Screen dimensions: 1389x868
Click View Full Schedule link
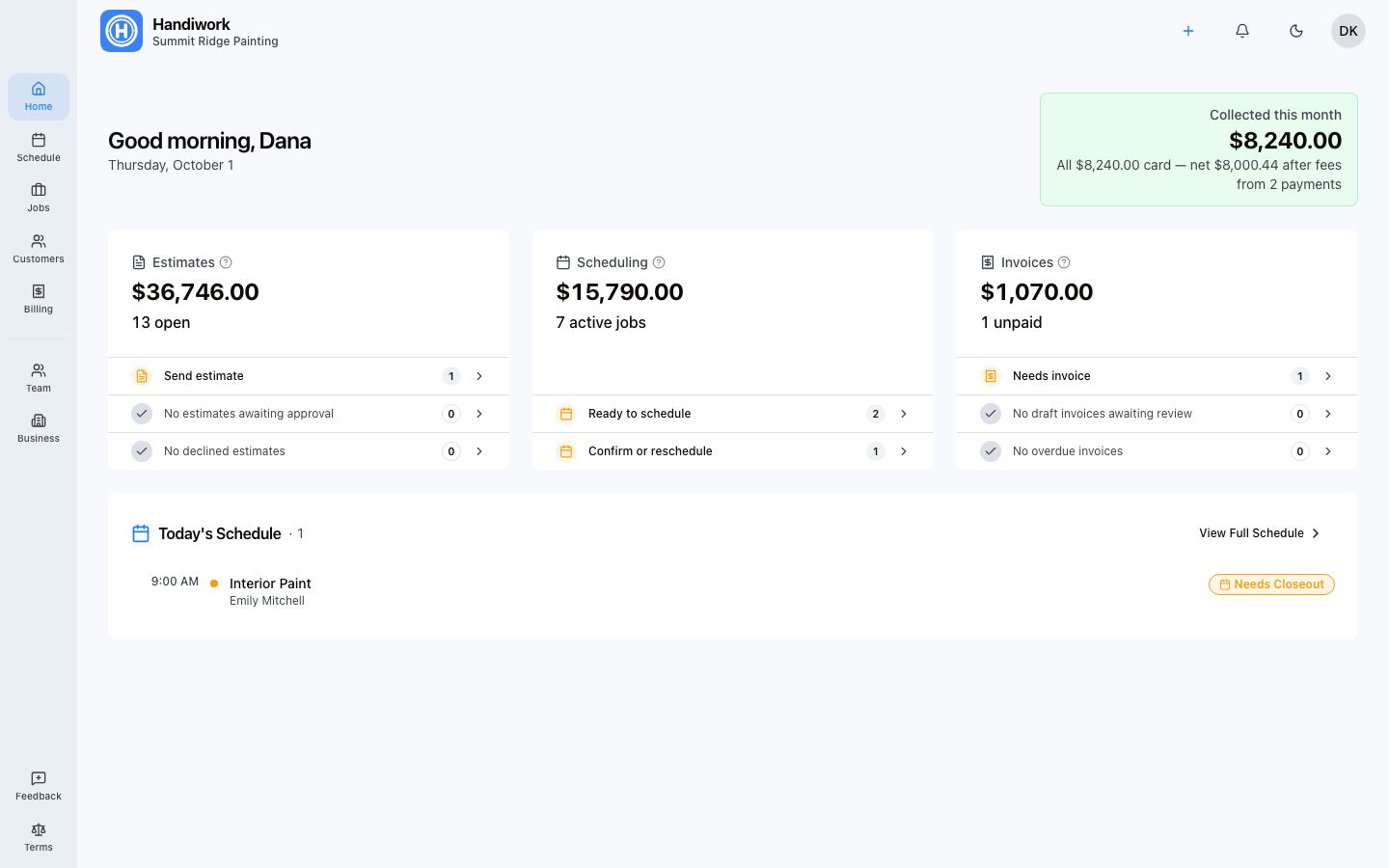pos(1260,533)
